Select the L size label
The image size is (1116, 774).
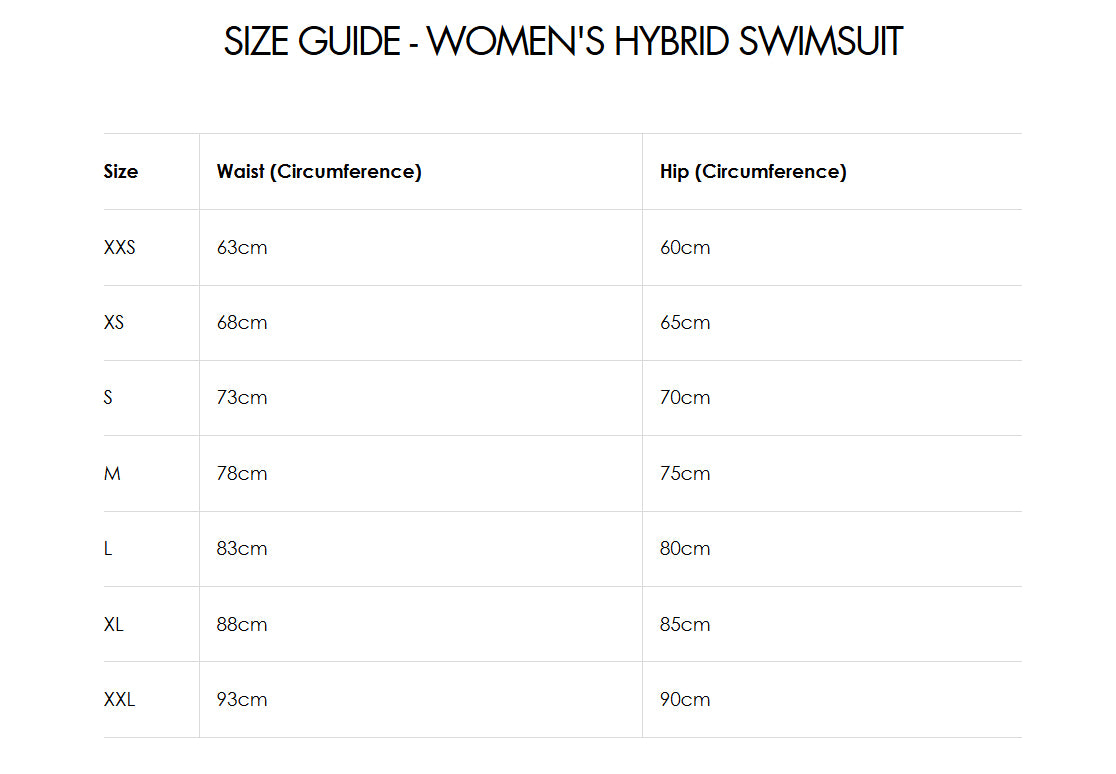point(108,549)
